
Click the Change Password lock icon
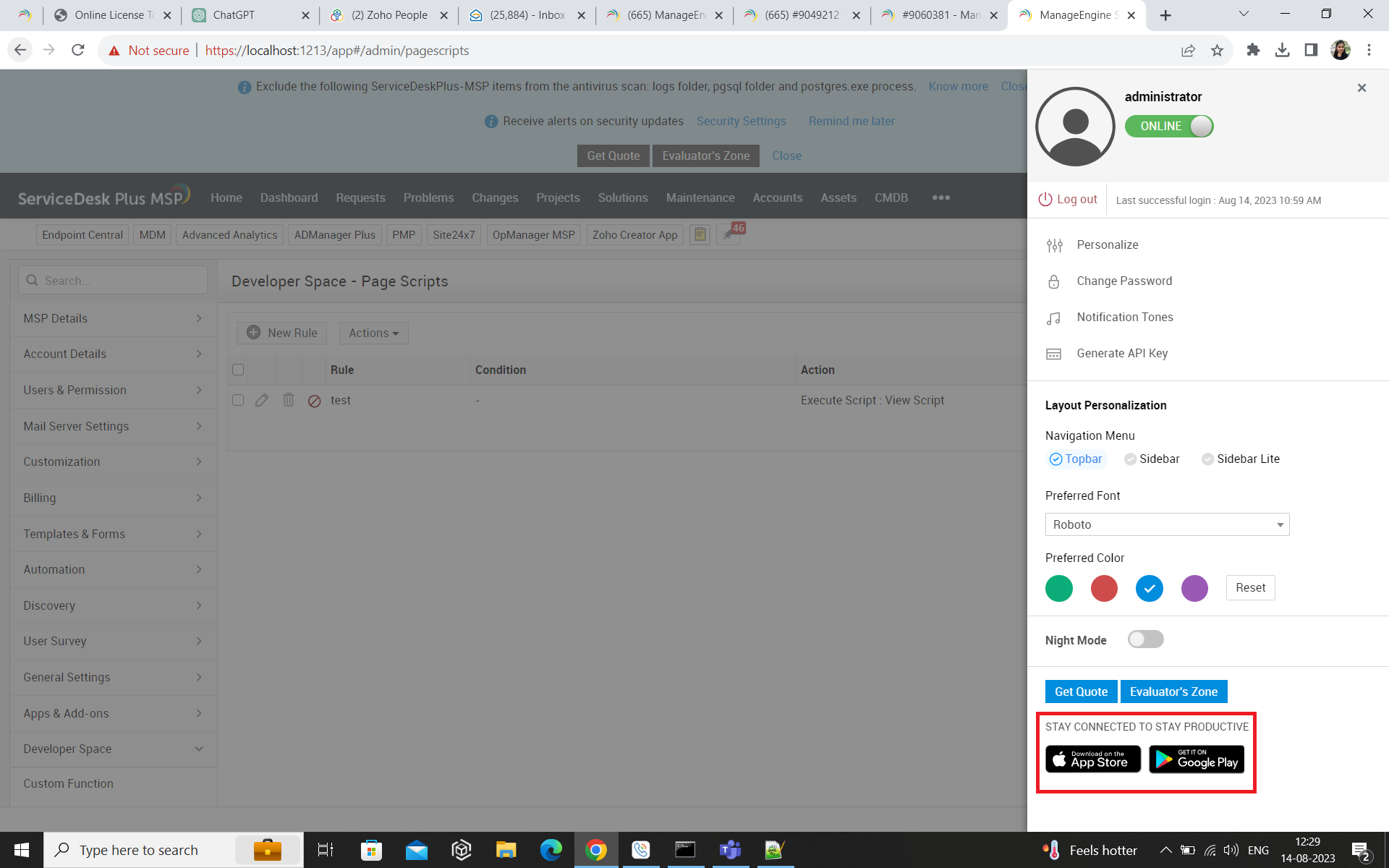(1054, 281)
